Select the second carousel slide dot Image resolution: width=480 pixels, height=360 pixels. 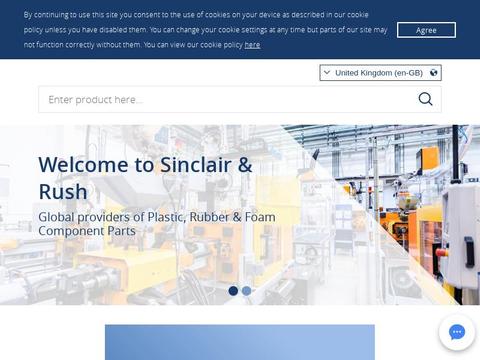[x=247, y=291]
